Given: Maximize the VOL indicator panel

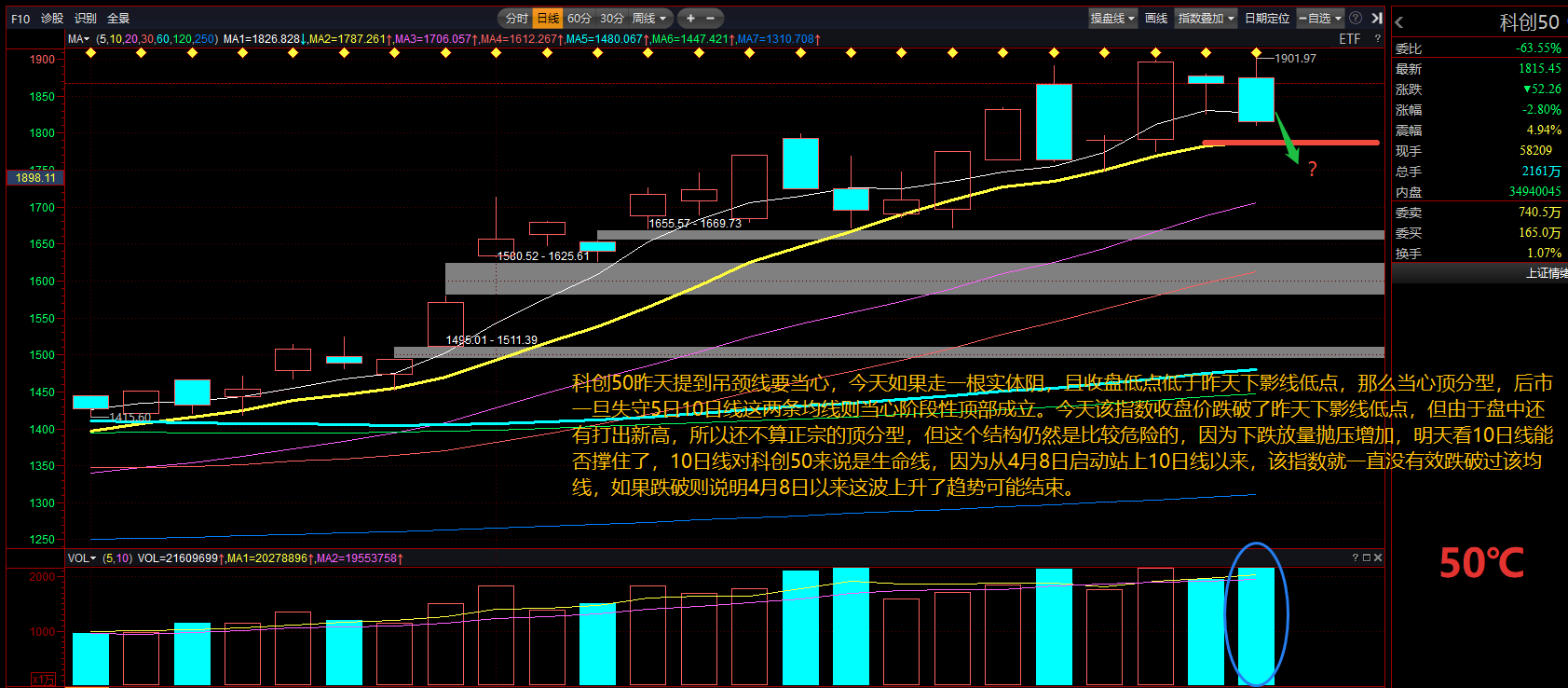Looking at the screenshot, I should click(x=1367, y=557).
